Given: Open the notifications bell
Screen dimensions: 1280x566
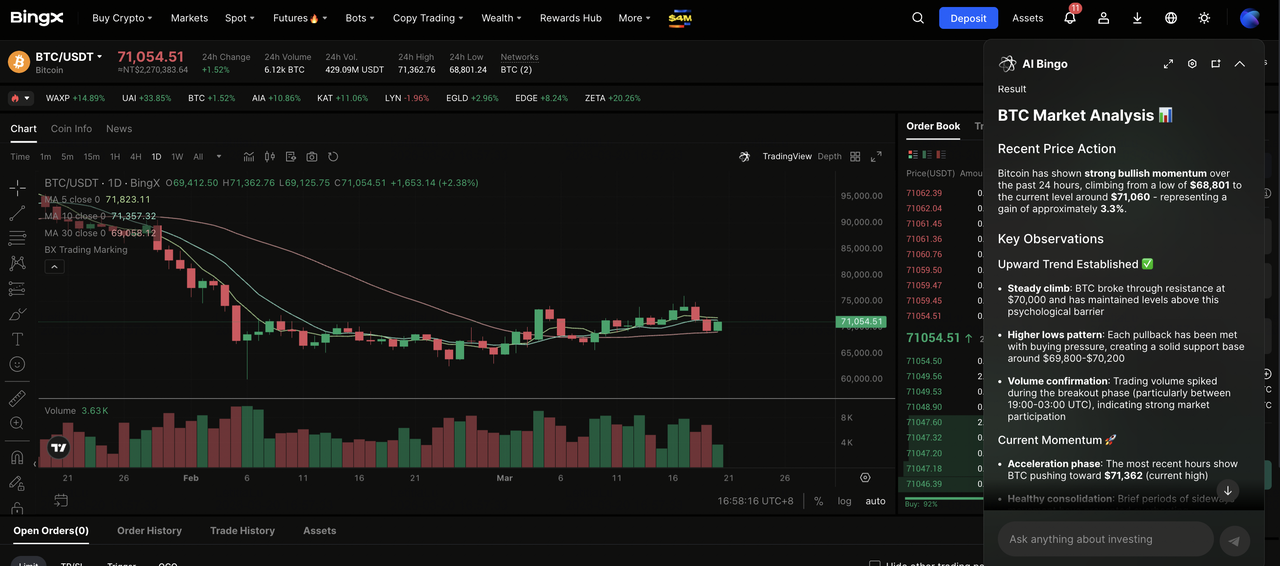Looking at the screenshot, I should [1069, 18].
